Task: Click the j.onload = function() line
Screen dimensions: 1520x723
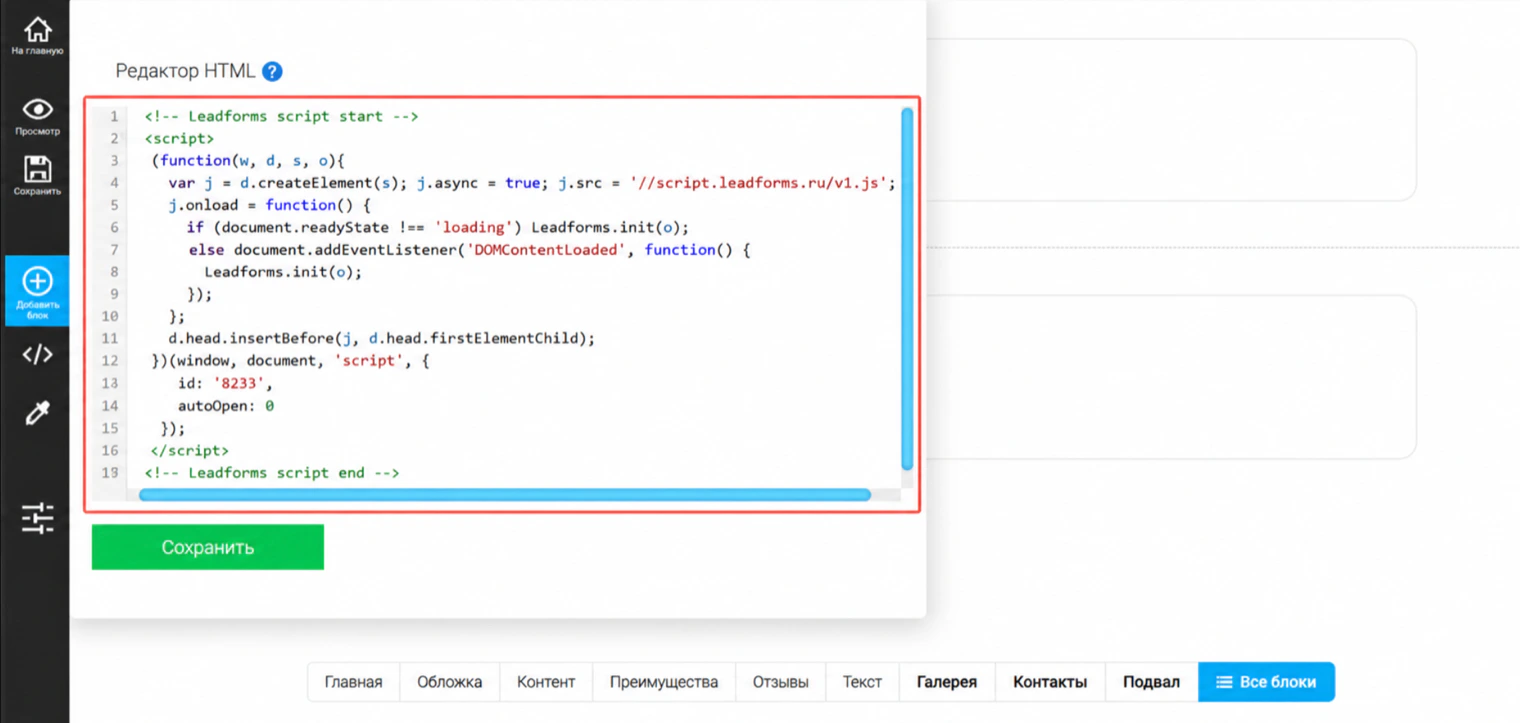Action: pyautogui.click(x=270, y=205)
